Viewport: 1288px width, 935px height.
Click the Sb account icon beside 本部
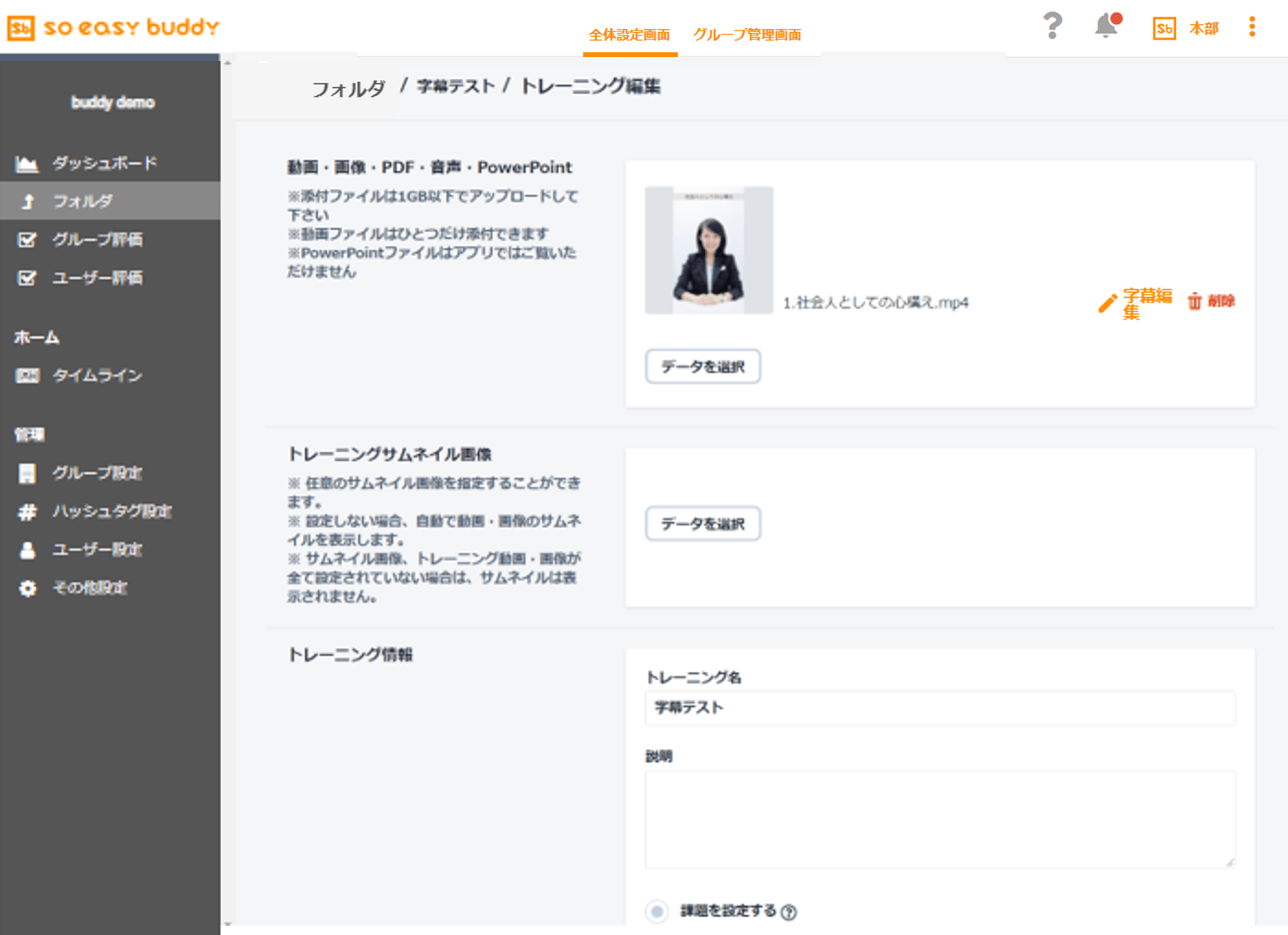[1164, 28]
